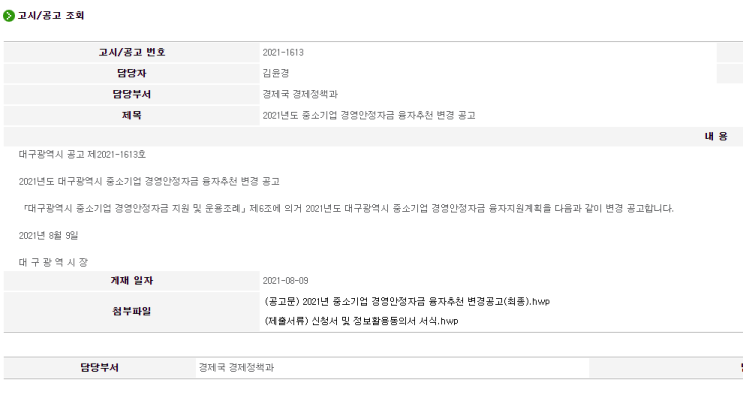Viewport: 743px width, 416px height.
Task: Select the date text 2021년 8월 9일
Action: coord(48,235)
